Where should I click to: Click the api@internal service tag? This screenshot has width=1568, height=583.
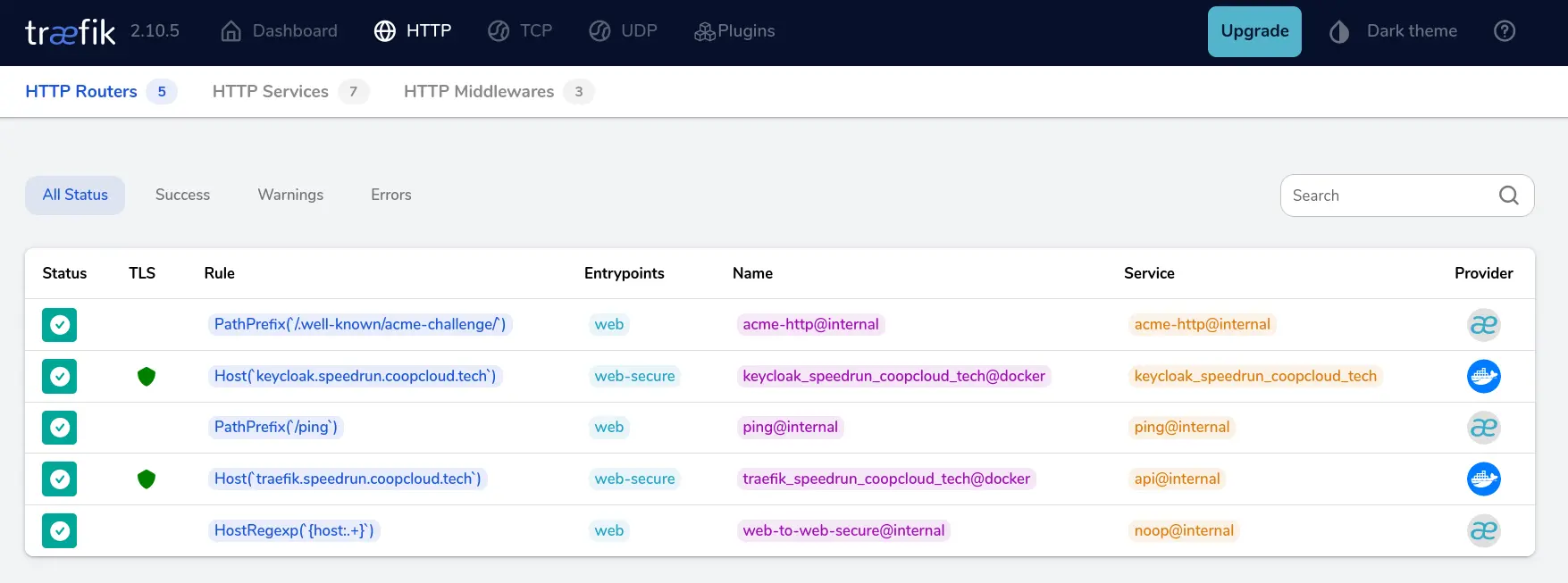tap(1178, 479)
